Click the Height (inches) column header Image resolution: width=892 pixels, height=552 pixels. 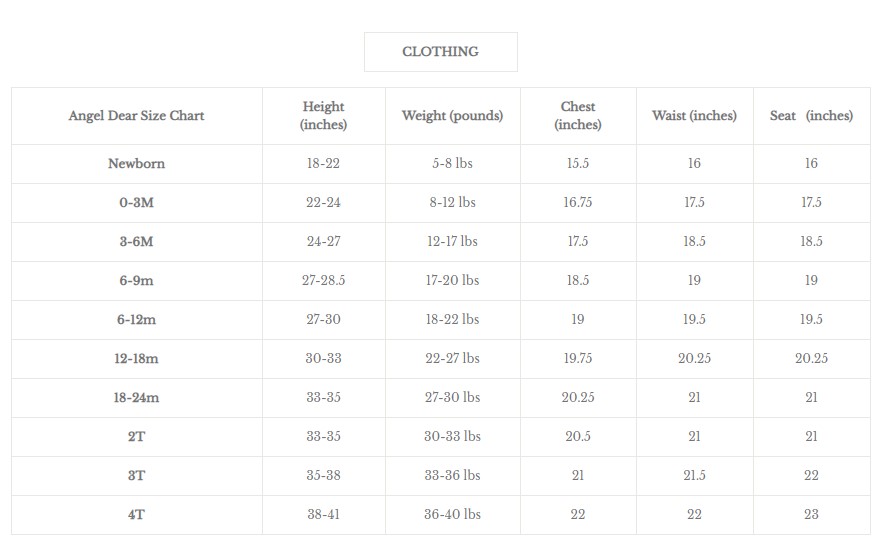tap(323, 116)
